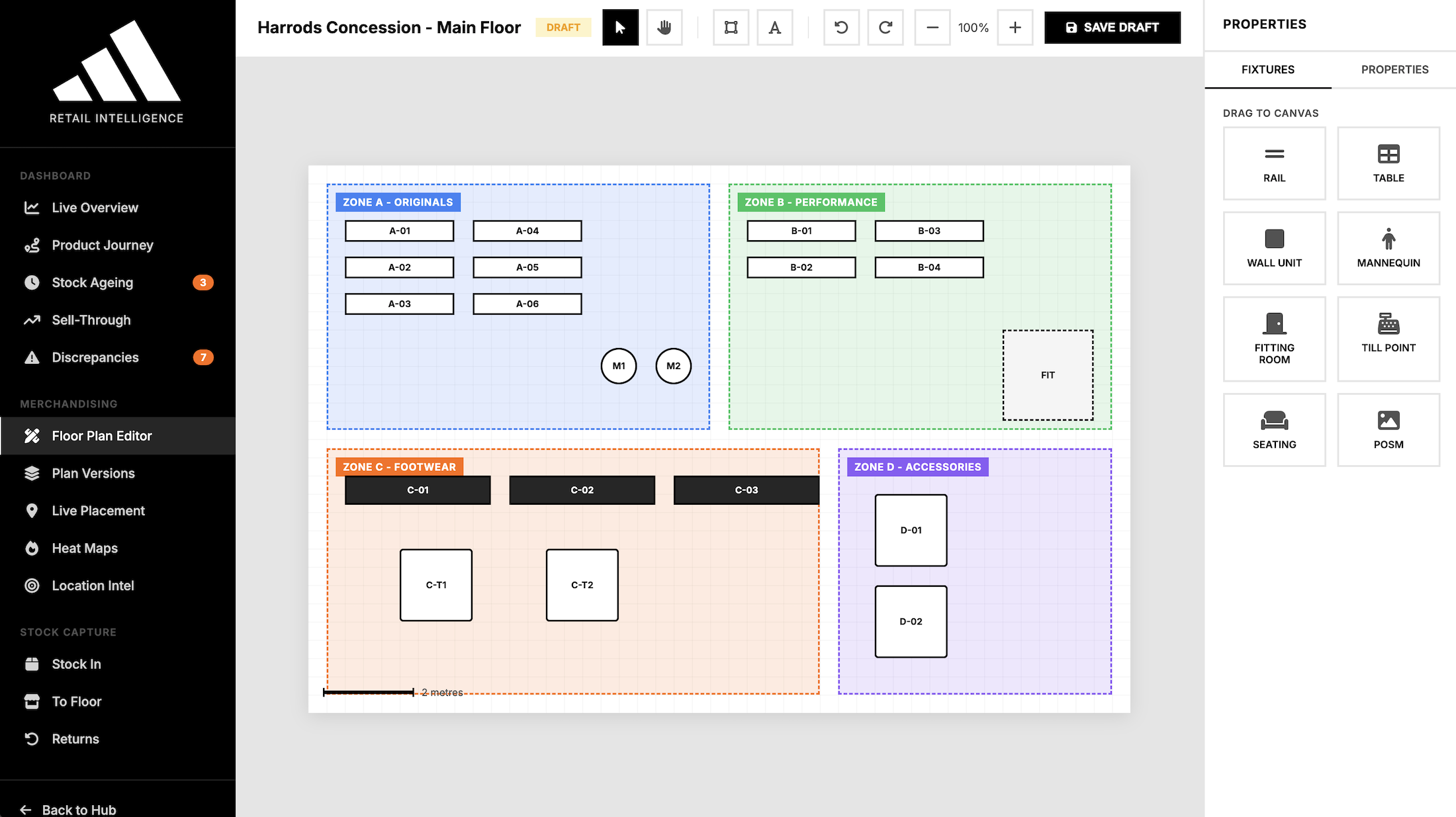Open the Fixtures tab
Viewport: 1456px width, 817px height.
1267,69
